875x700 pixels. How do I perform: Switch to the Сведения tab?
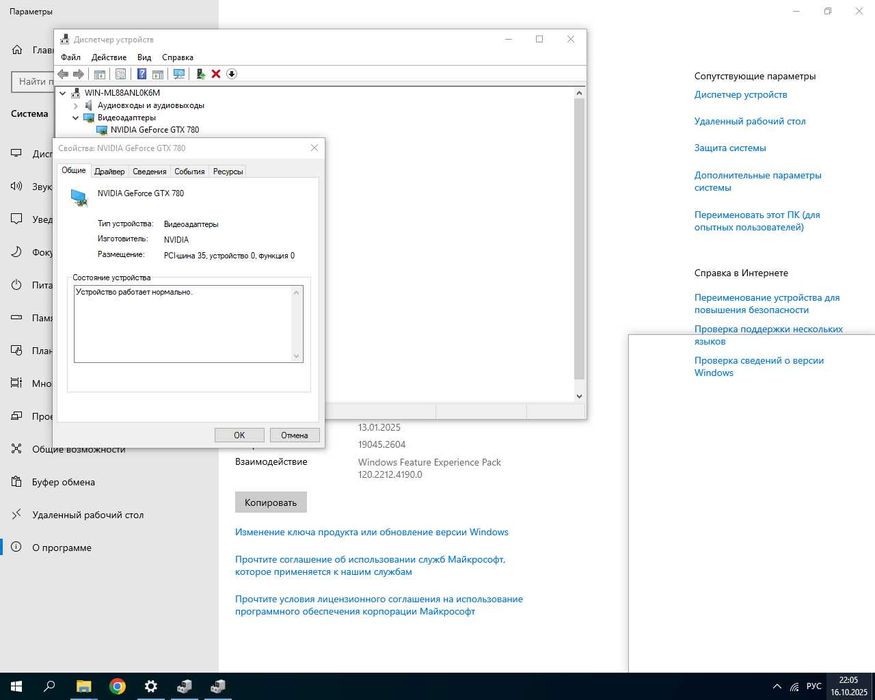click(x=149, y=171)
